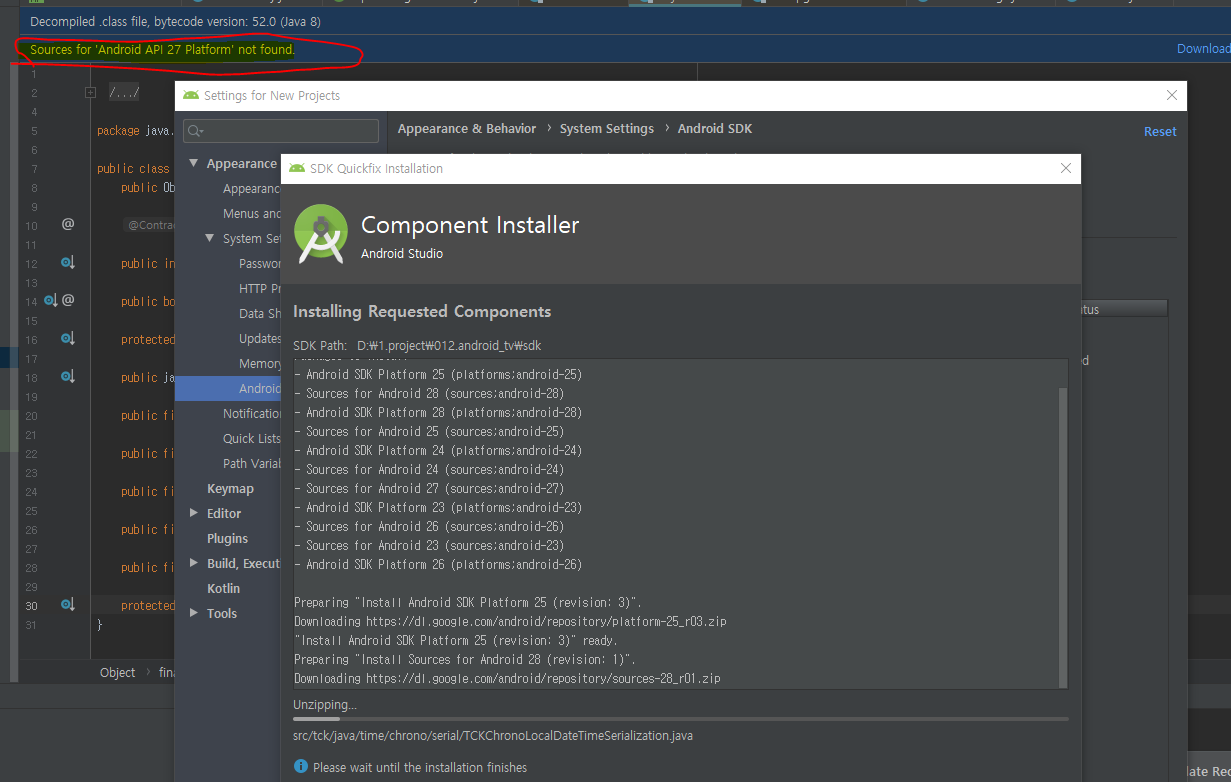1231x782 pixels.
Task: Open the Path Variables settings page
Action: pyautogui.click(x=251, y=464)
